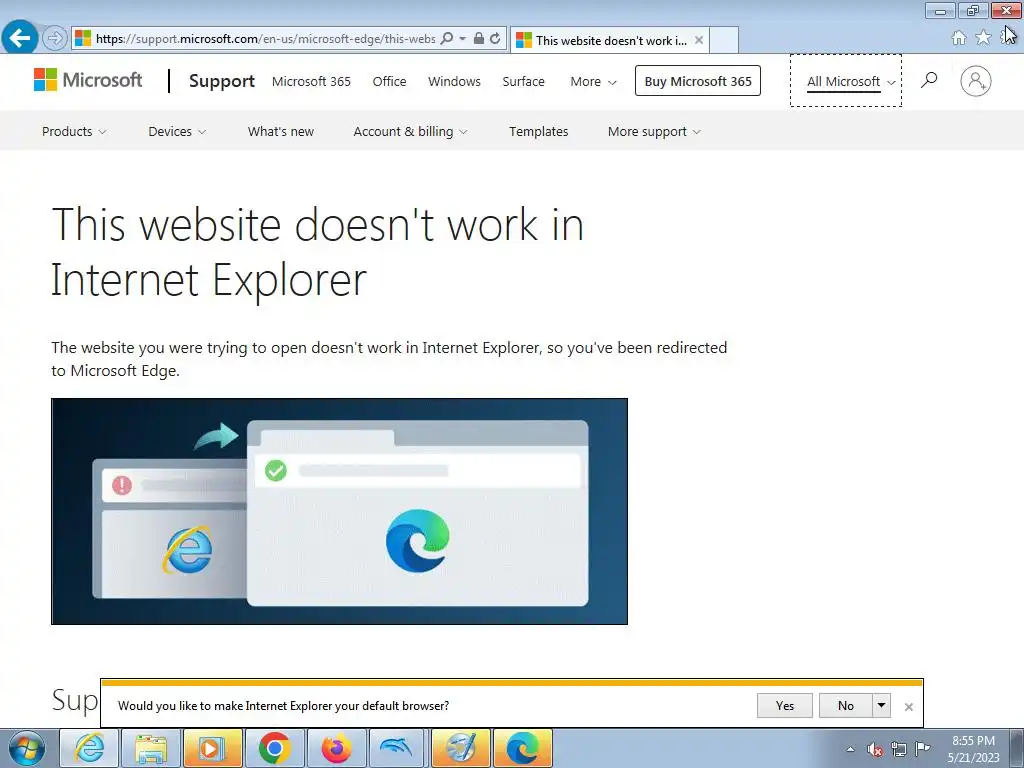Open the No button dropdown arrow
1024x768 pixels.
point(881,705)
